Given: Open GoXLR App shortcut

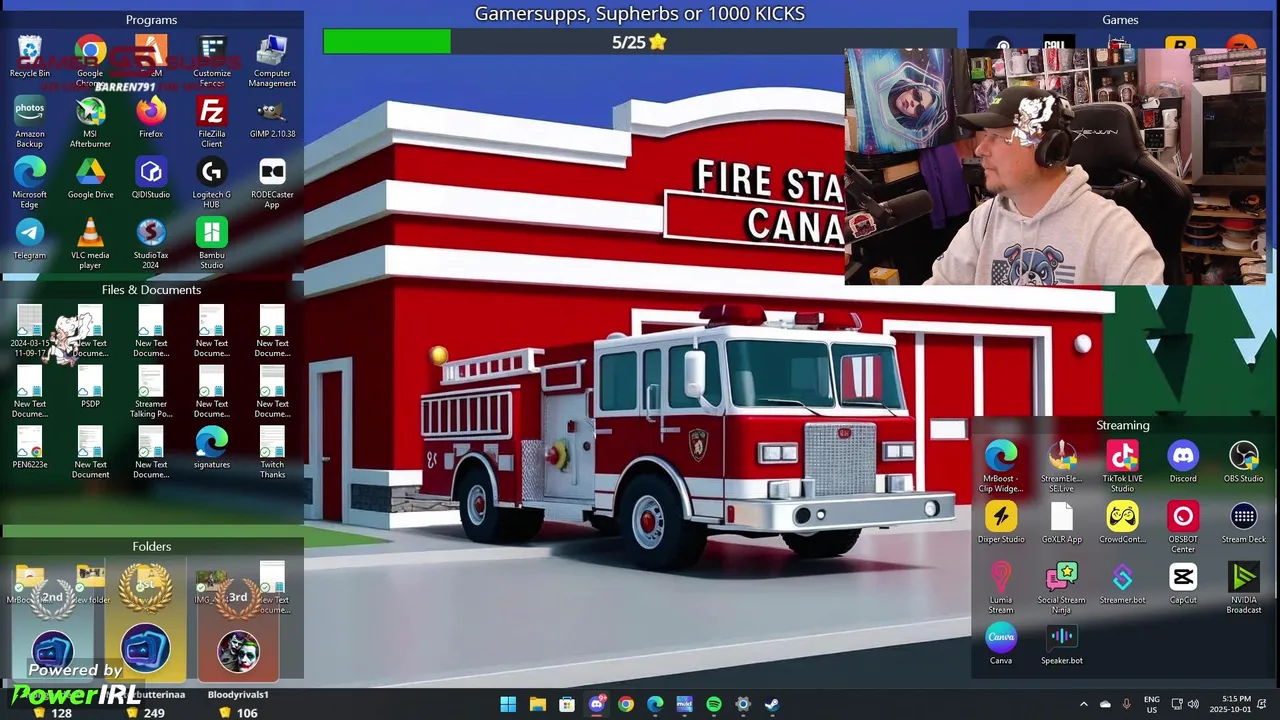Looking at the screenshot, I should 1062,523.
